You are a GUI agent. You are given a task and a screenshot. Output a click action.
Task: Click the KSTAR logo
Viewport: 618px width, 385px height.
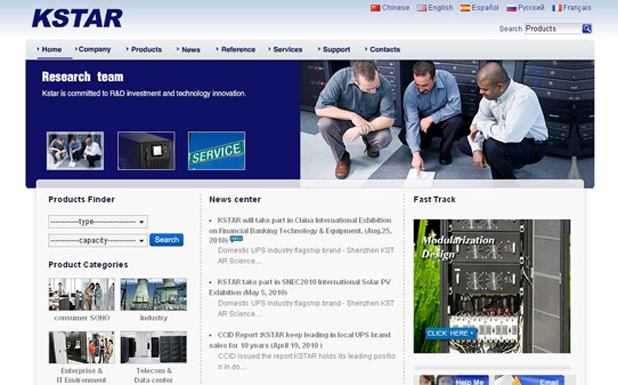click(77, 19)
